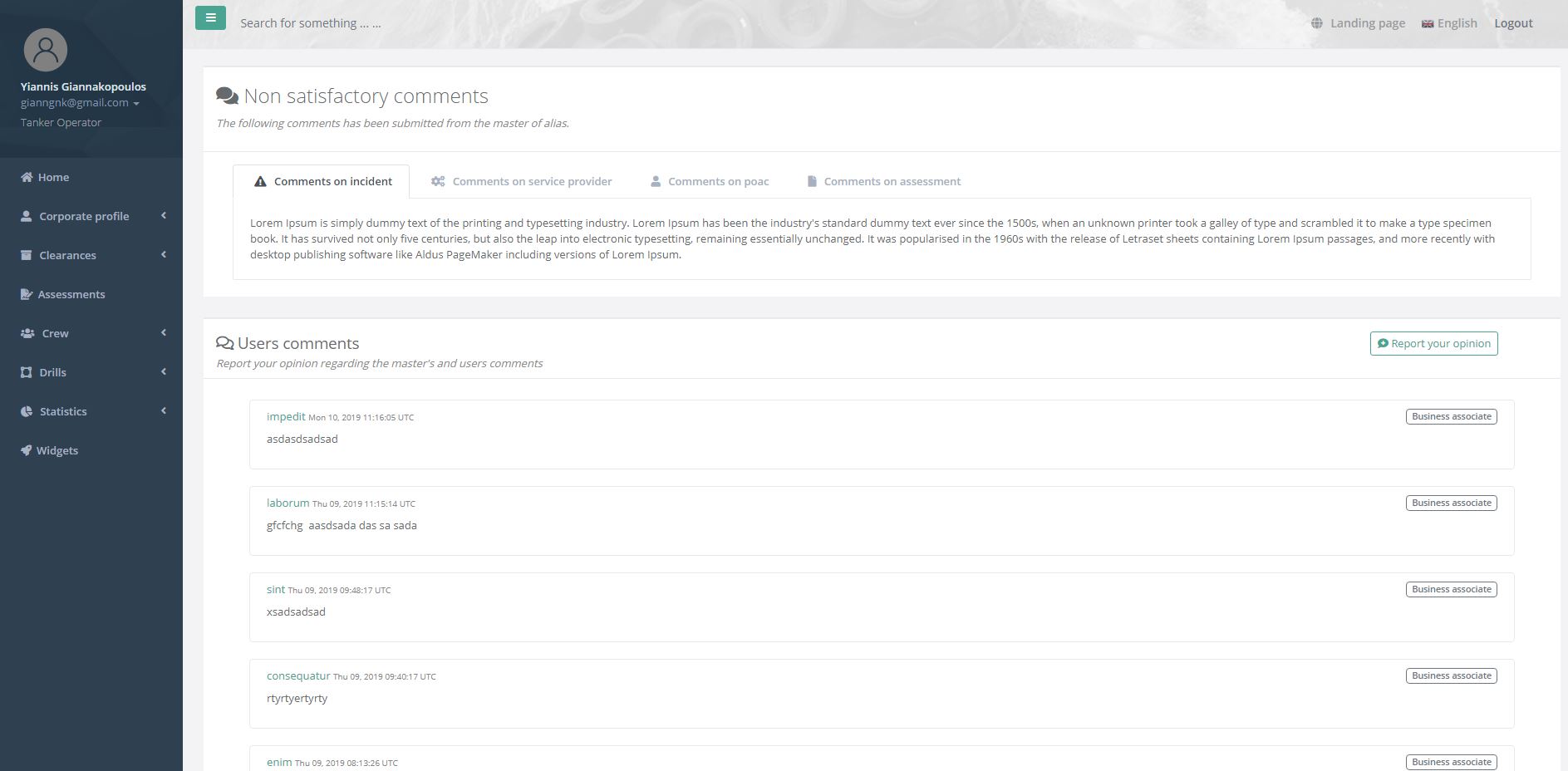Expand the Corporate profile submenu chevron
Screen dimensions: 1568x771
(164, 216)
